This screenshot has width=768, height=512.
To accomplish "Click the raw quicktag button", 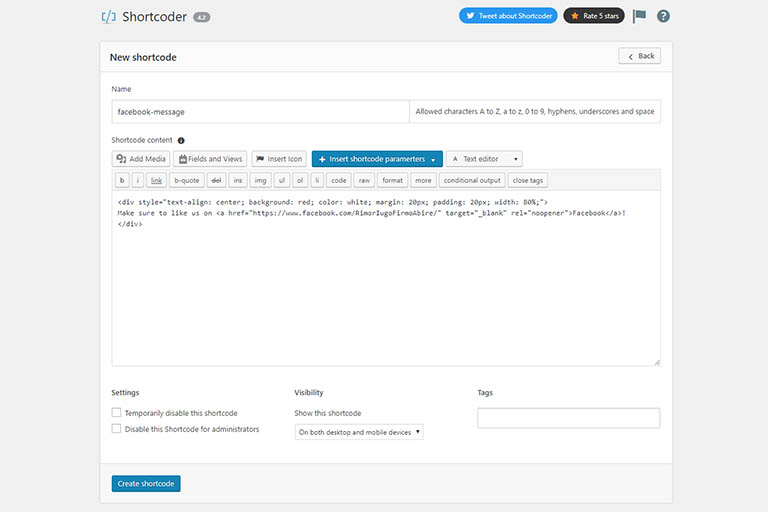I will (364, 180).
